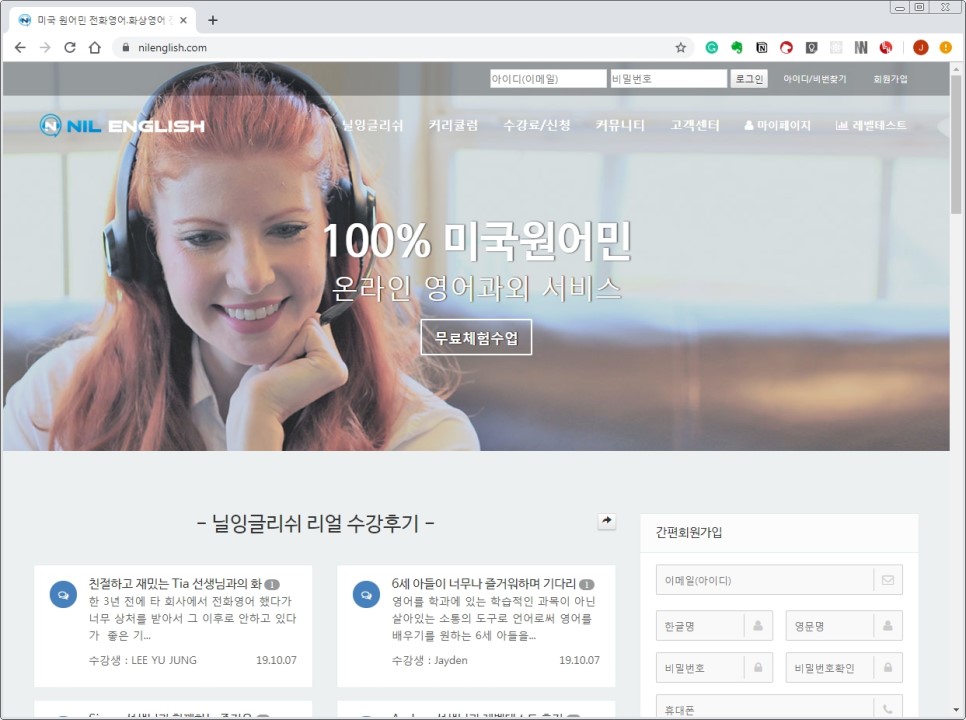Click the browser reload button
Image resolution: width=966 pixels, height=720 pixels.
tap(70, 47)
